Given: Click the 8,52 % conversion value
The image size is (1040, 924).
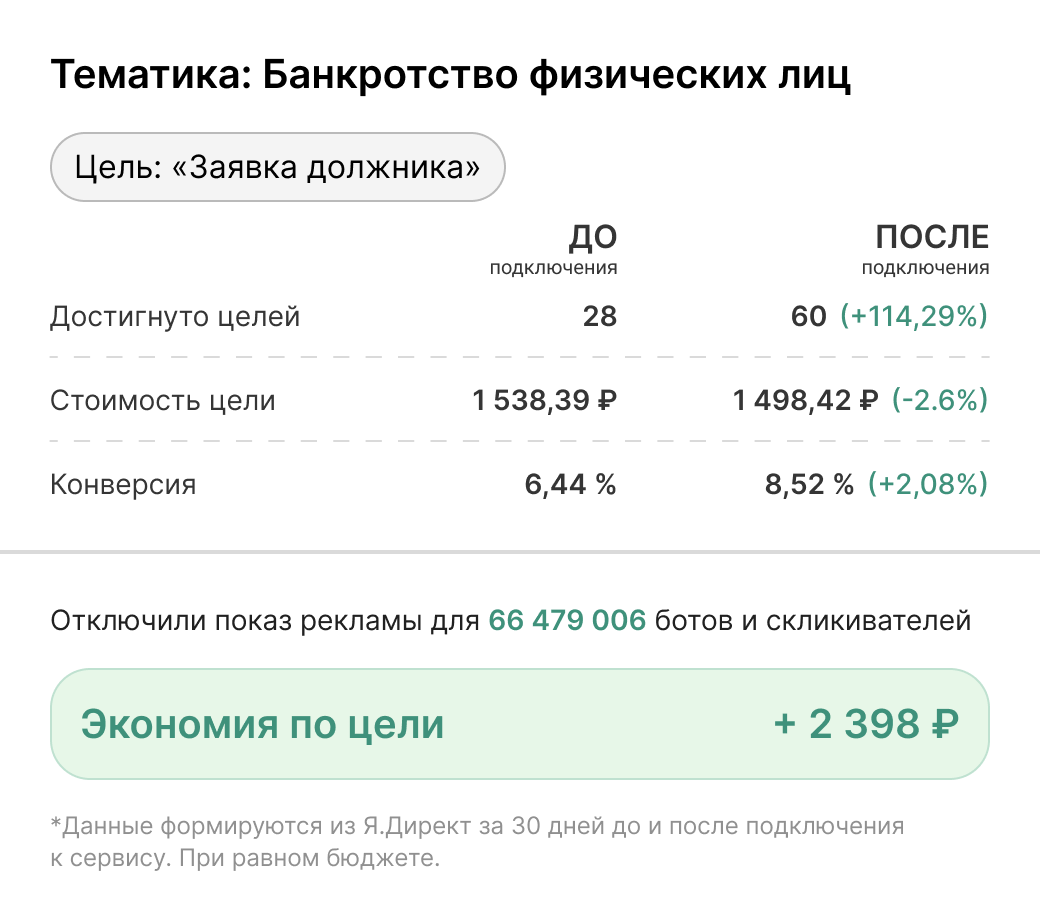Looking at the screenshot, I should tap(808, 485).
